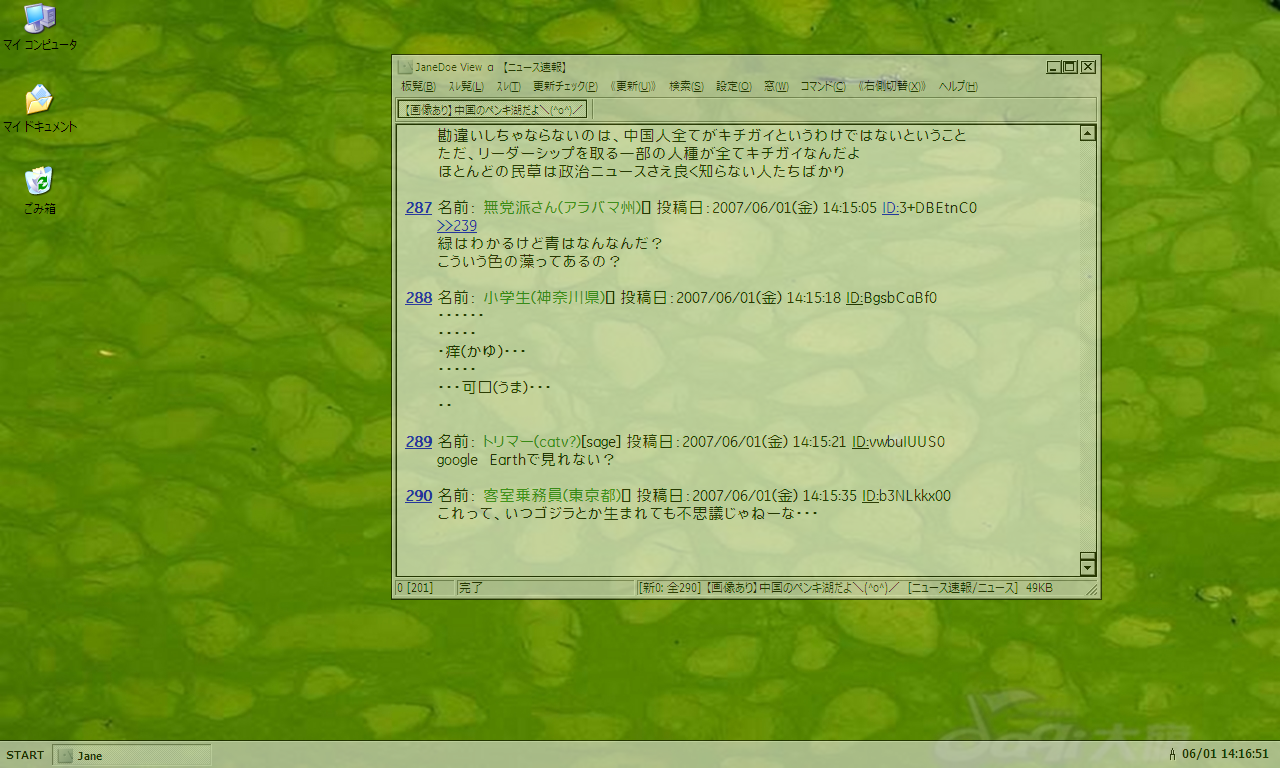Click the scrollbar up arrow in thread view
1280x768 pixels.
point(1088,132)
